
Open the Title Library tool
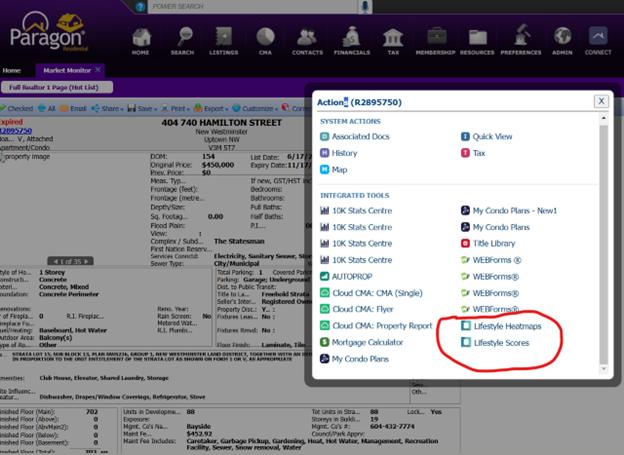coord(488,243)
